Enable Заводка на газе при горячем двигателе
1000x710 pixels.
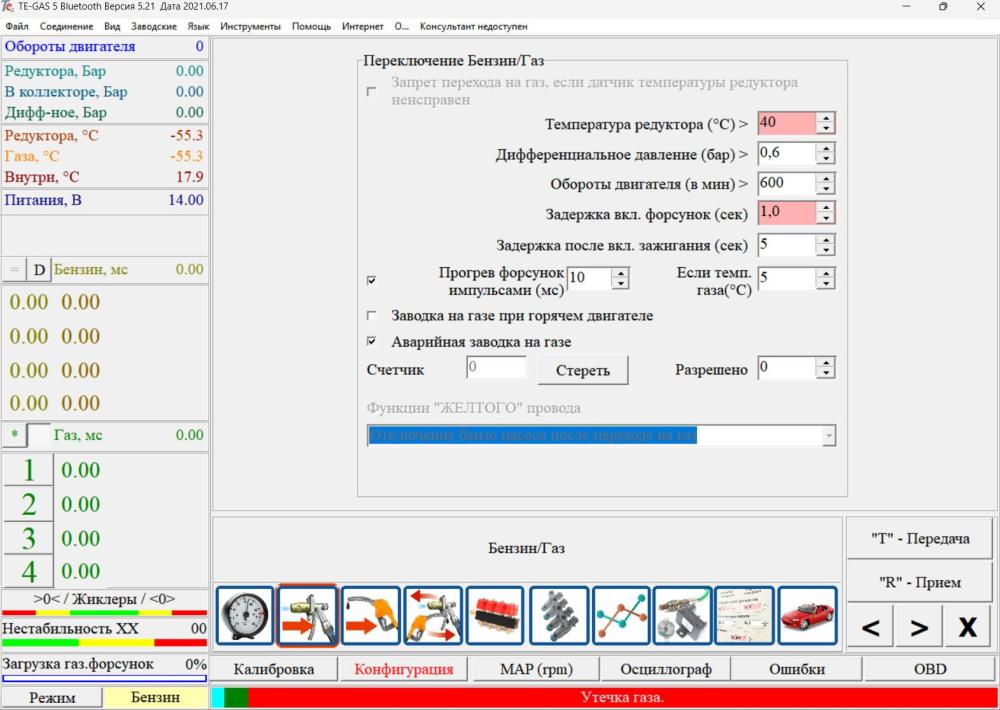tap(372, 316)
